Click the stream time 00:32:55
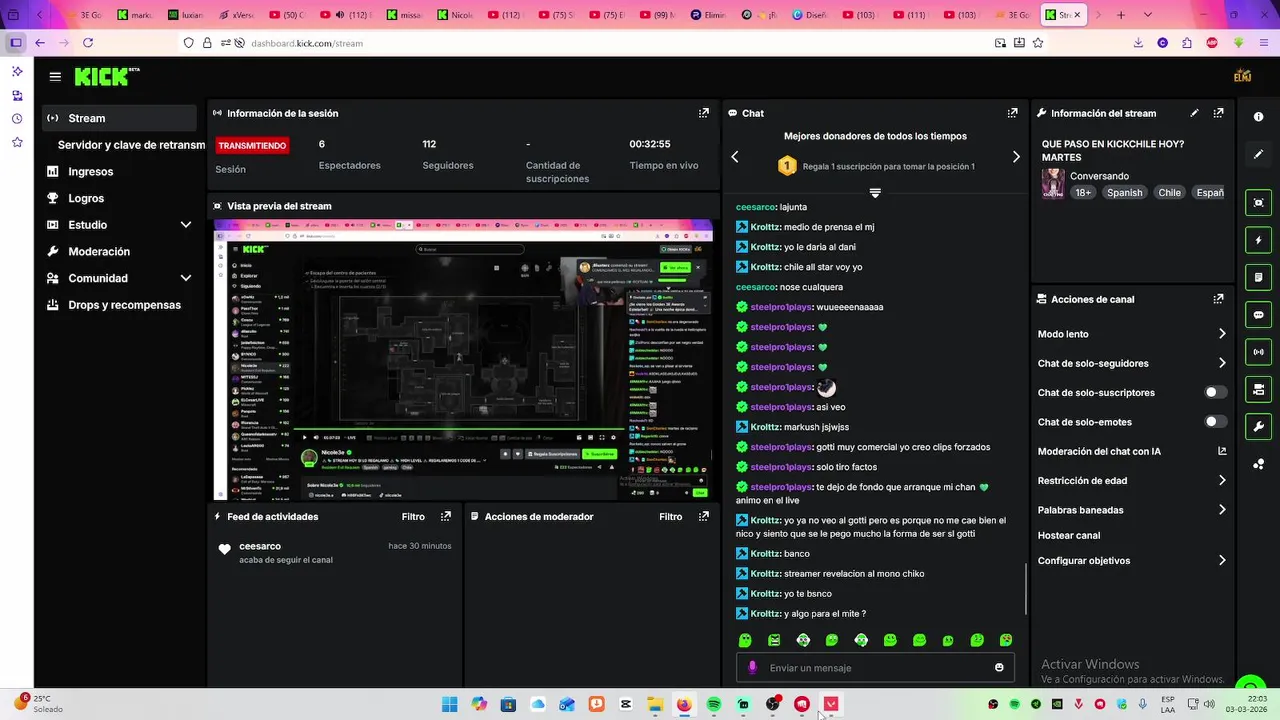1280x720 pixels. 650,144
